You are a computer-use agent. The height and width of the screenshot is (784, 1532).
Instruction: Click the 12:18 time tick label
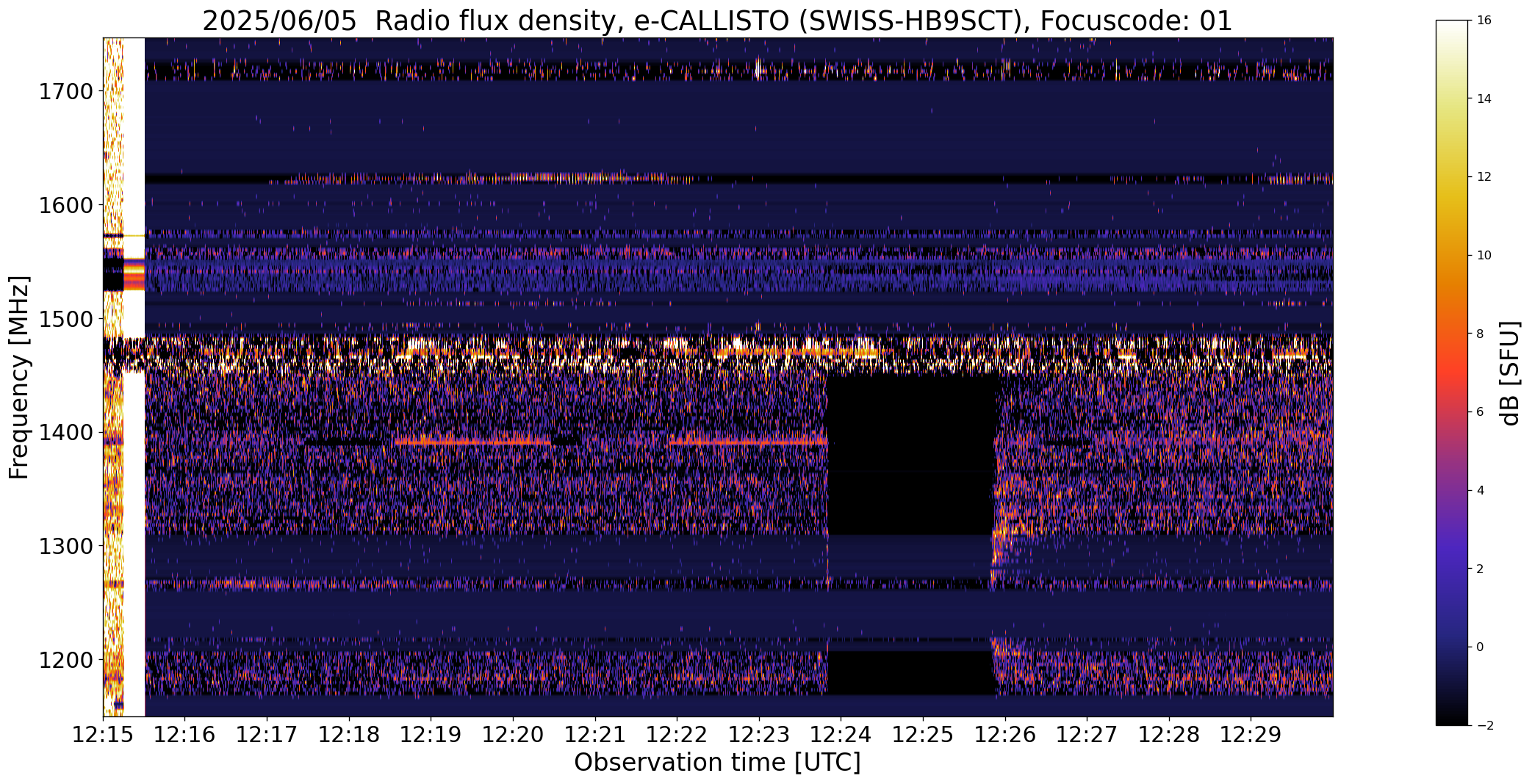(349, 734)
